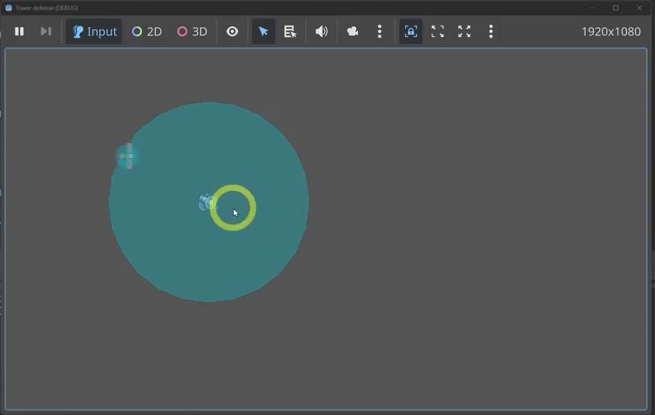Mute the game audio speaker
Image resolution: width=655 pixels, height=415 pixels.
click(321, 31)
